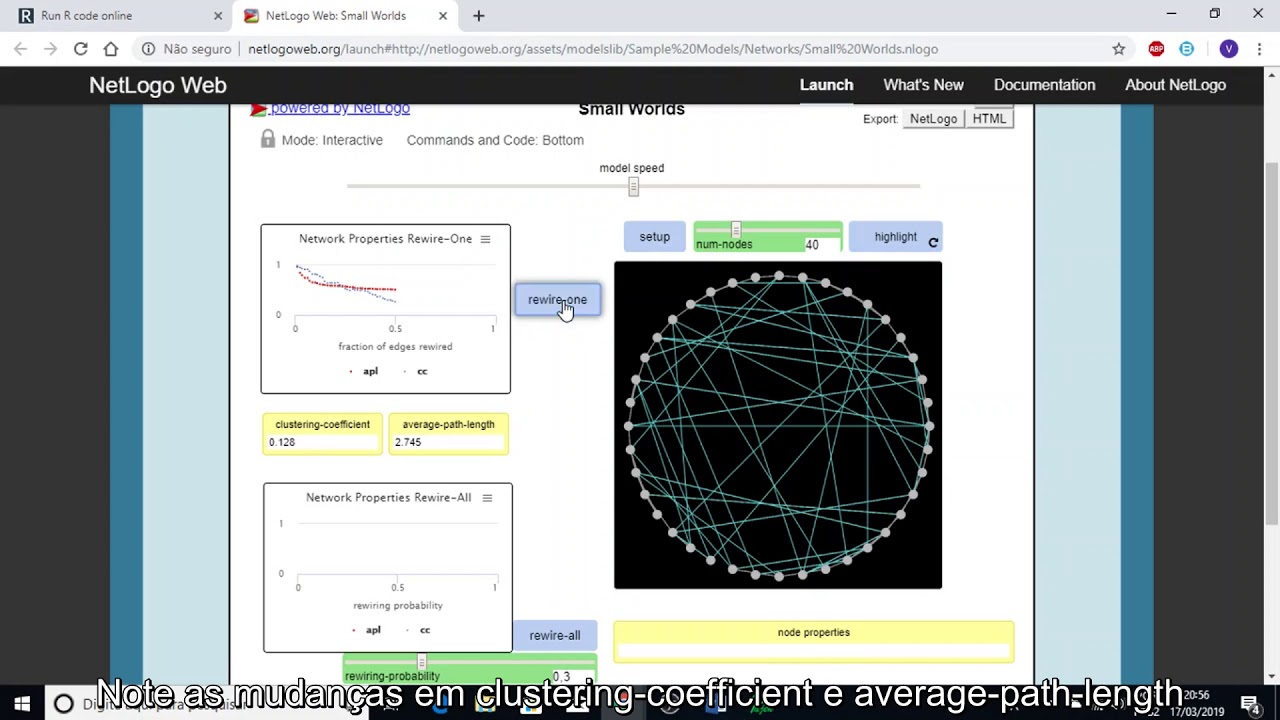Click the Network Properties Rewire-All plot title
This screenshot has width=1280, height=720.
[x=388, y=498]
